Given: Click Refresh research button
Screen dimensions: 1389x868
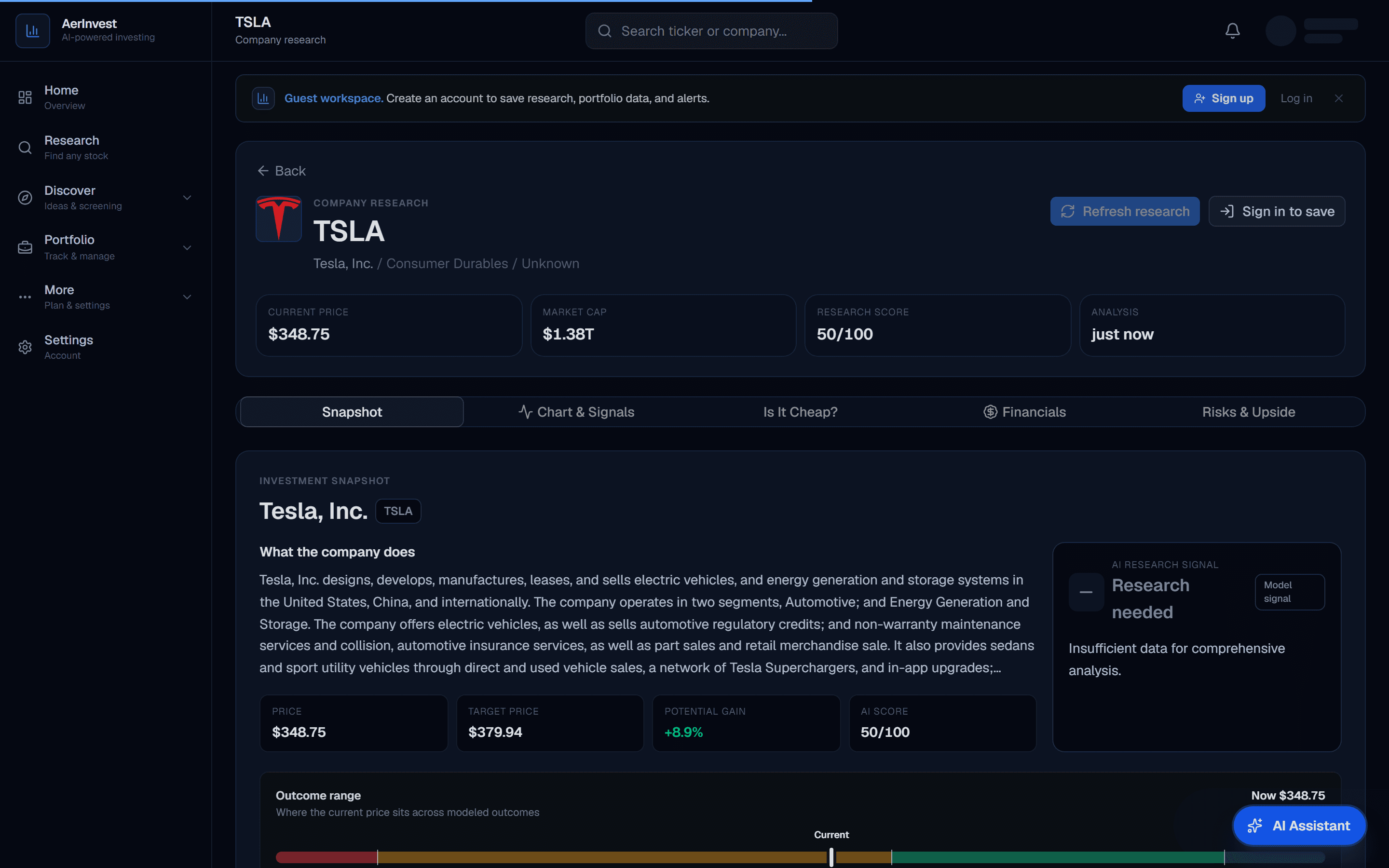Looking at the screenshot, I should click(1124, 211).
